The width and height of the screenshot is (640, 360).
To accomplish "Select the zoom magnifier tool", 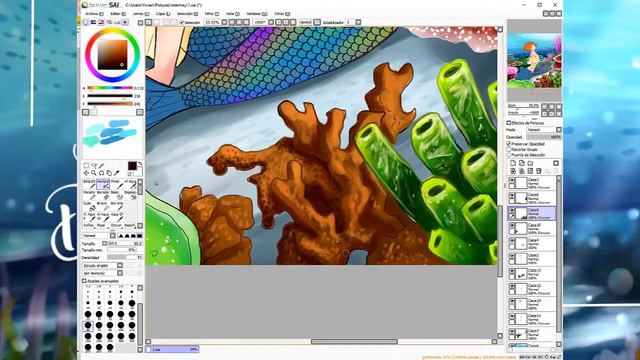I will [94, 173].
